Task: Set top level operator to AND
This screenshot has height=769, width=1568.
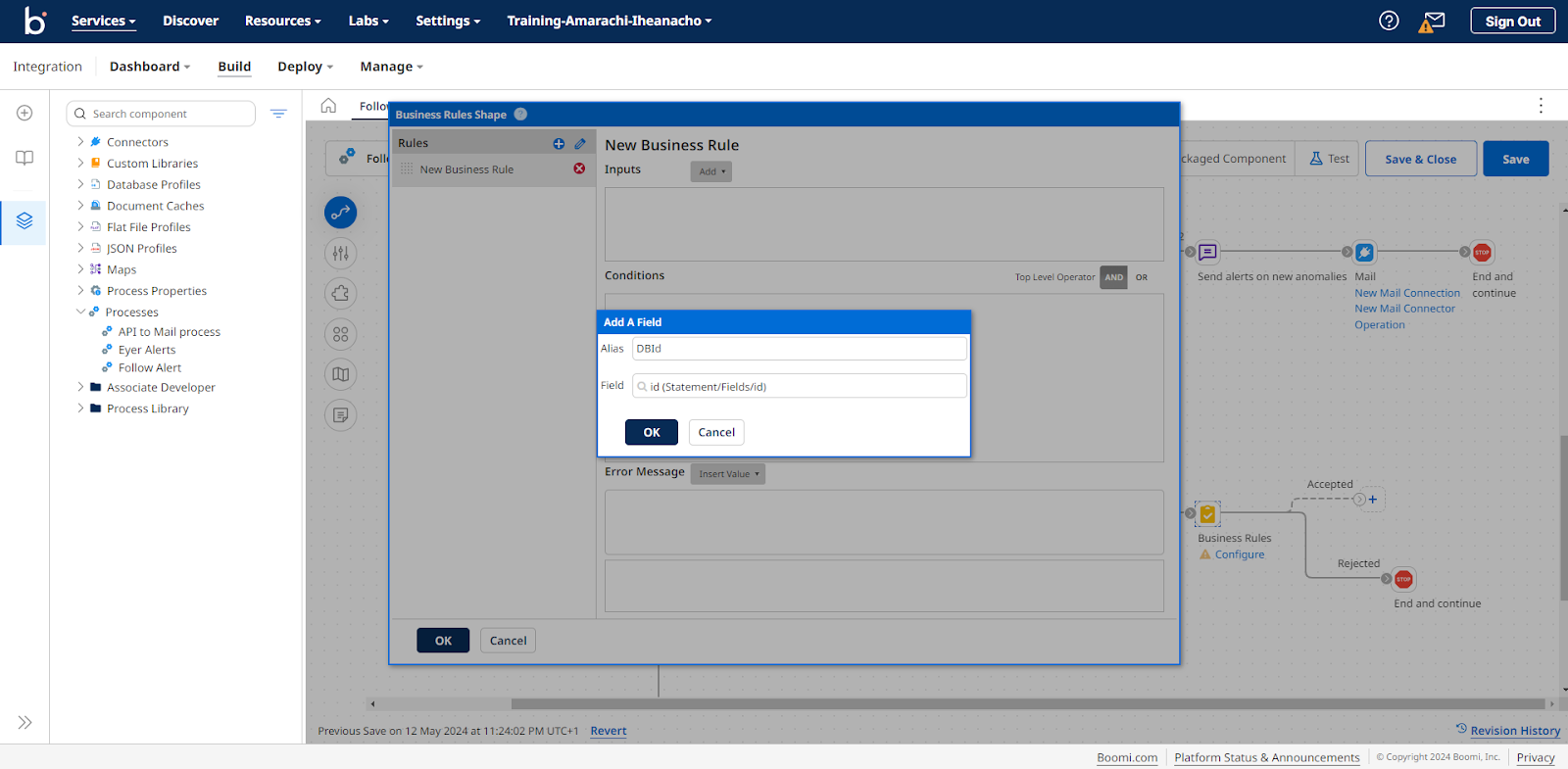Action: point(1113,277)
